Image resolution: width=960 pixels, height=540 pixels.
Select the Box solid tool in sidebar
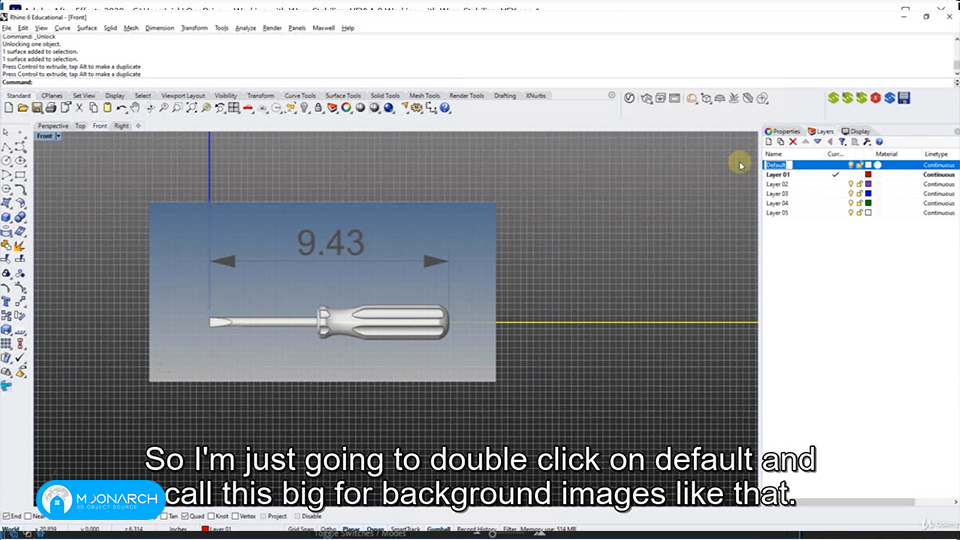click(x=6, y=217)
